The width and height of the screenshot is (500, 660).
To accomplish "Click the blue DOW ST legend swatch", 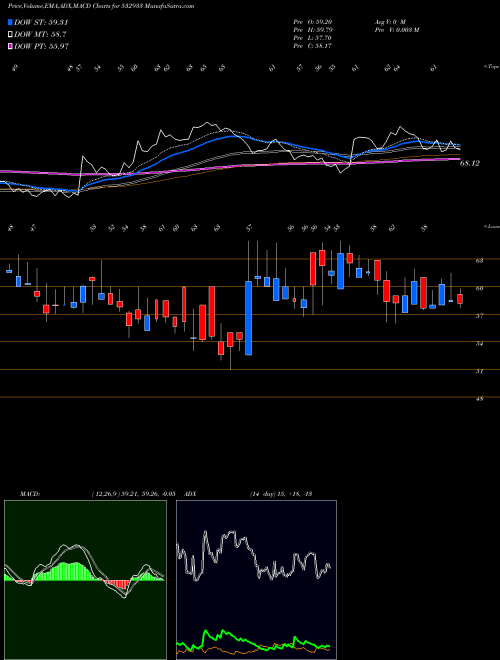I will tap(11, 22).
